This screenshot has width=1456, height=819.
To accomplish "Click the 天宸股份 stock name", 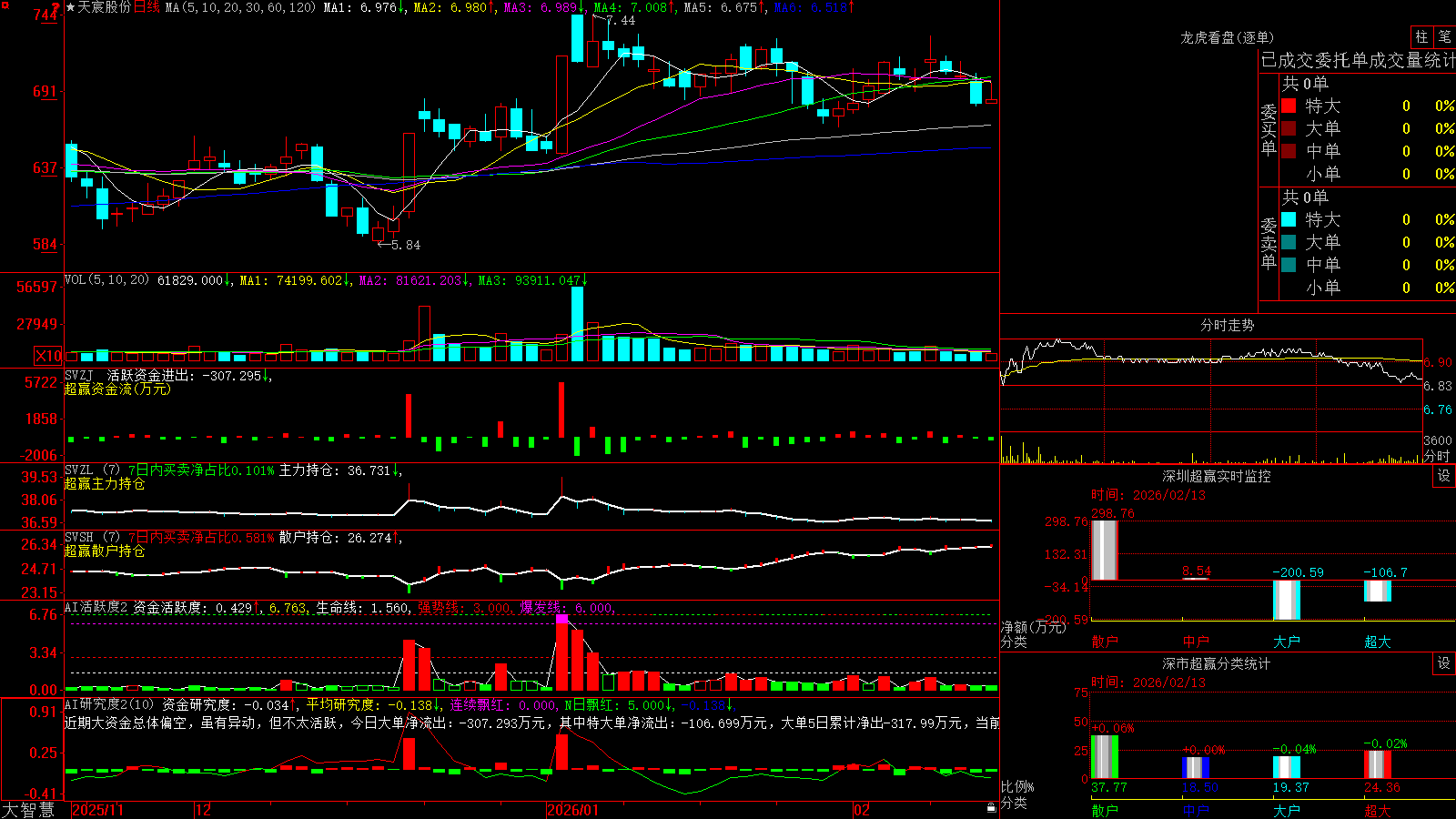I will coord(105,7).
